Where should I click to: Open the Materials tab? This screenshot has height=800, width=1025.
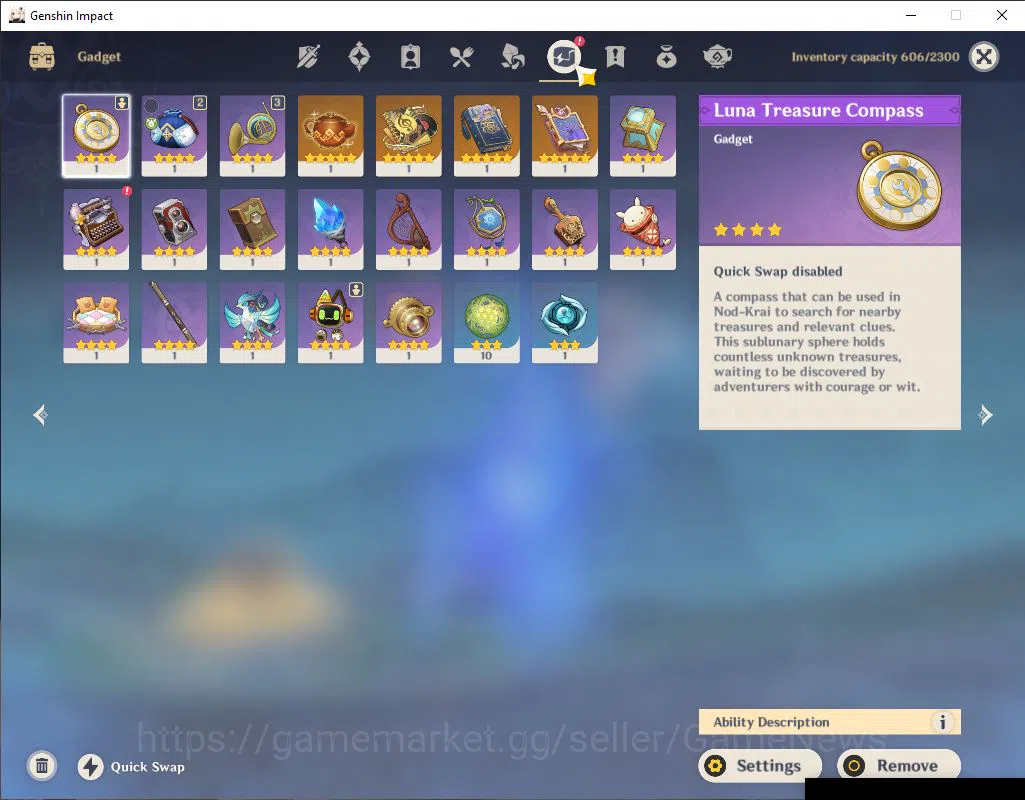click(512, 57)
